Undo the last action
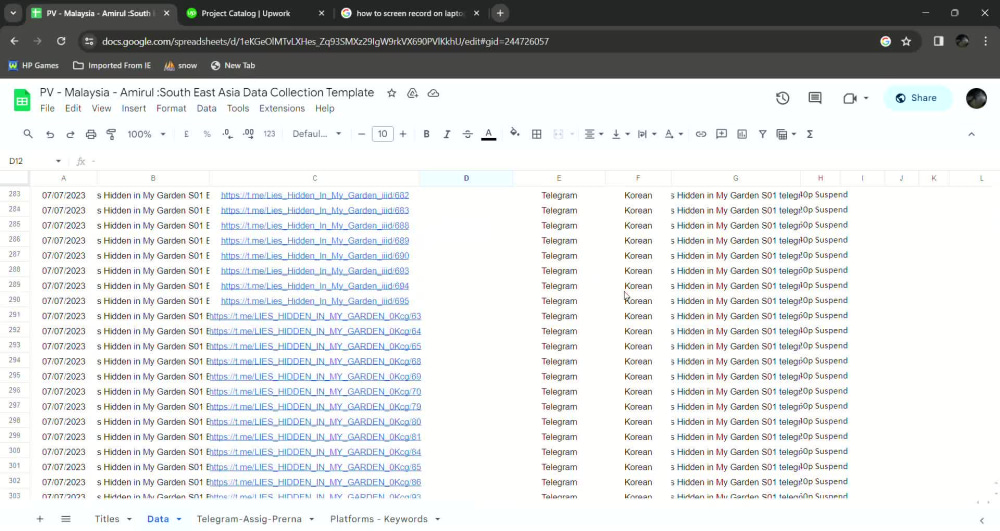Image resolution: width=1000 pixels, height=531 pixels. tap(50, 134)
